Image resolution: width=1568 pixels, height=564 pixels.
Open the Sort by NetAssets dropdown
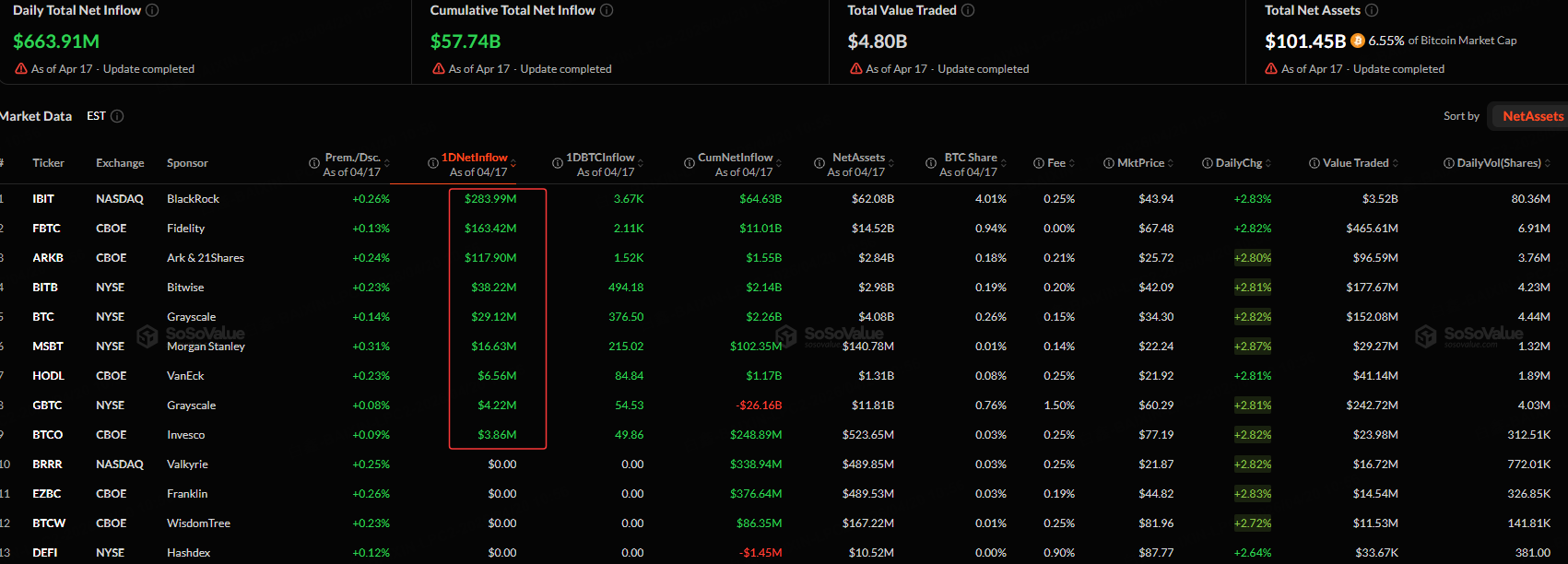tap(1532, 116)
